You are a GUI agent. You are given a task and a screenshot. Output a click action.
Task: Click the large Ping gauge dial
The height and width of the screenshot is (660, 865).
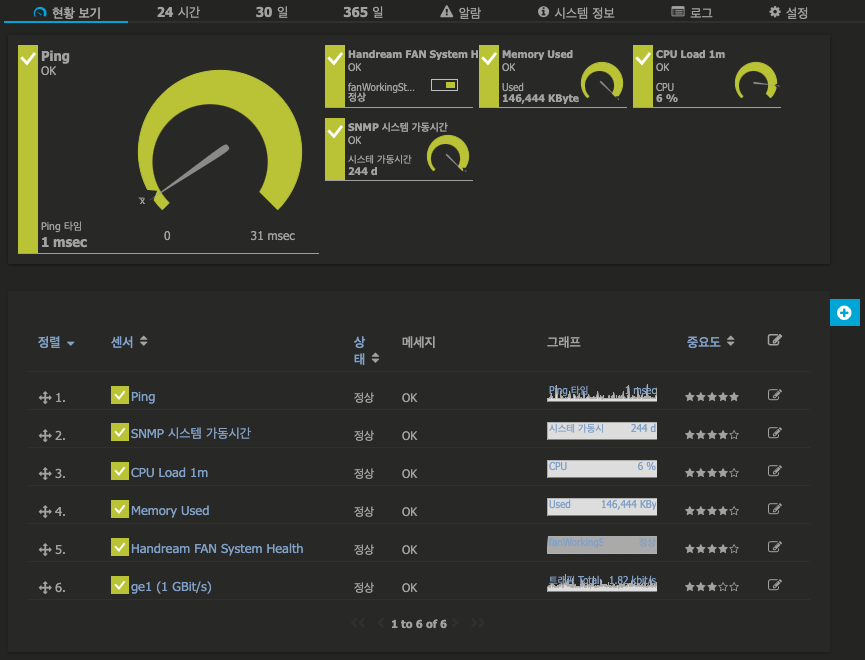[x=220, y=141]
